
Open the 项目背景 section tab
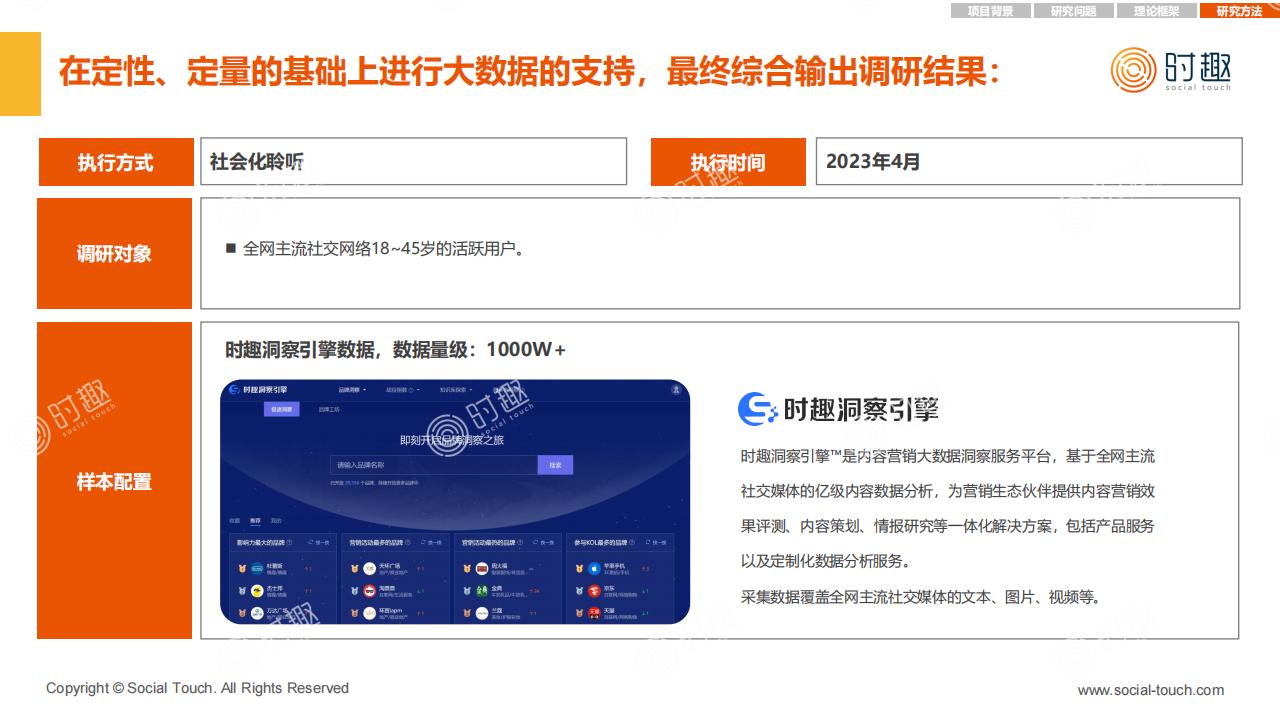[x=990, y=11]
